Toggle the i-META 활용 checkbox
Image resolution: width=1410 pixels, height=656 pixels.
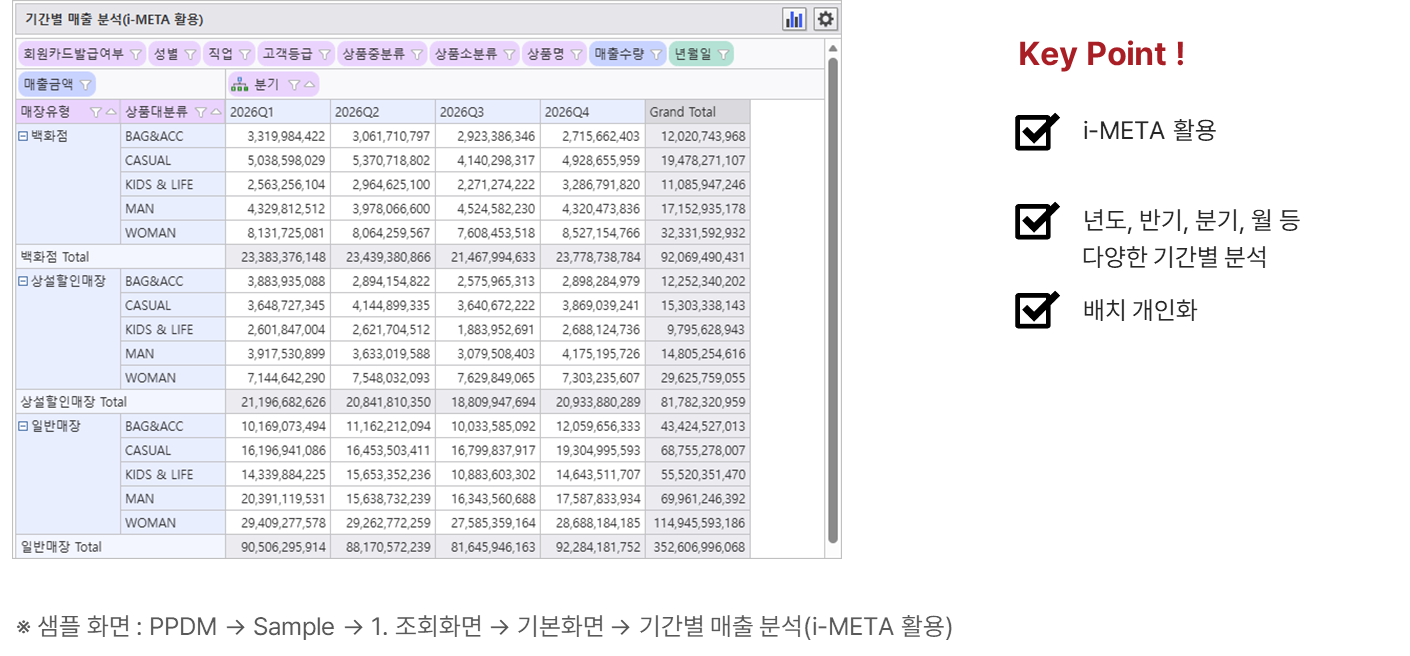click(x=1036, y=131)
